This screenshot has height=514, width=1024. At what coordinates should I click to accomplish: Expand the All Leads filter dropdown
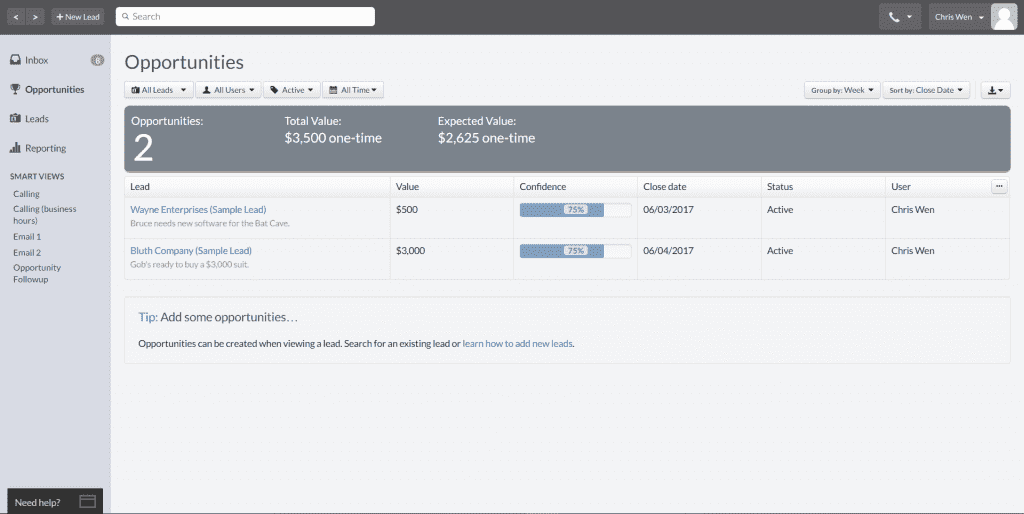[159, 90]
